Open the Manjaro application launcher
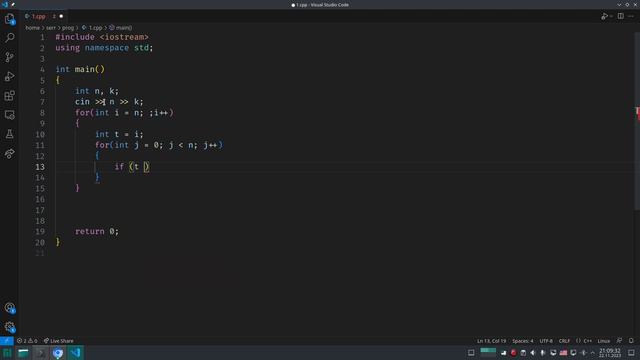This screenshot has width=640, height=360. [x=7, y=353]
